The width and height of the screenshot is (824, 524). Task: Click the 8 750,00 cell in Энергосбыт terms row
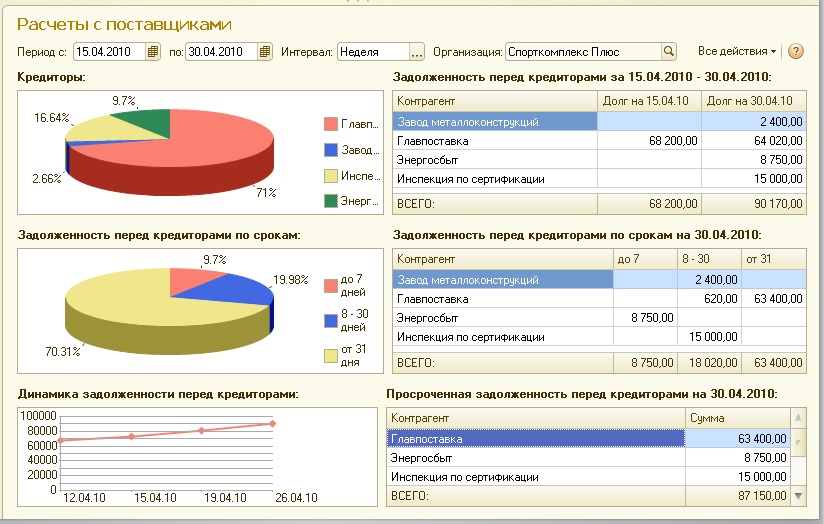coord(645,318)
